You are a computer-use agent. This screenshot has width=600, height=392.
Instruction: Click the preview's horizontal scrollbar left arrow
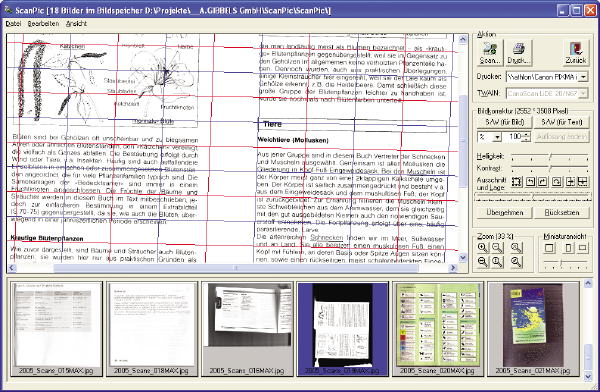point(11,268)
